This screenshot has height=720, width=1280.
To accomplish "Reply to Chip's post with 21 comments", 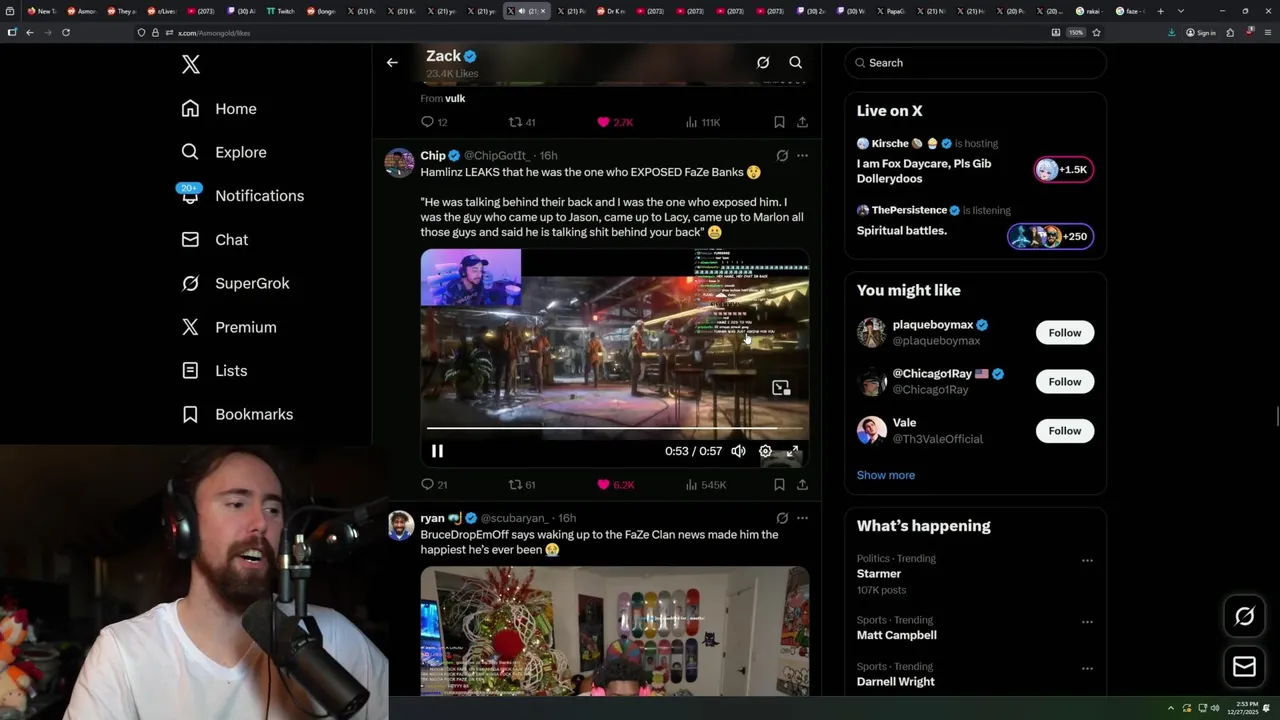I will coord(434,485).
